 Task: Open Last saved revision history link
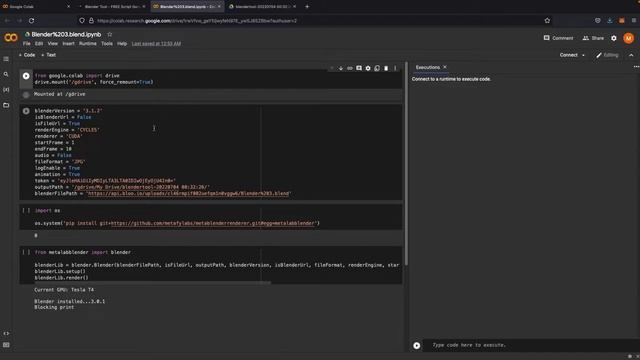156,44
